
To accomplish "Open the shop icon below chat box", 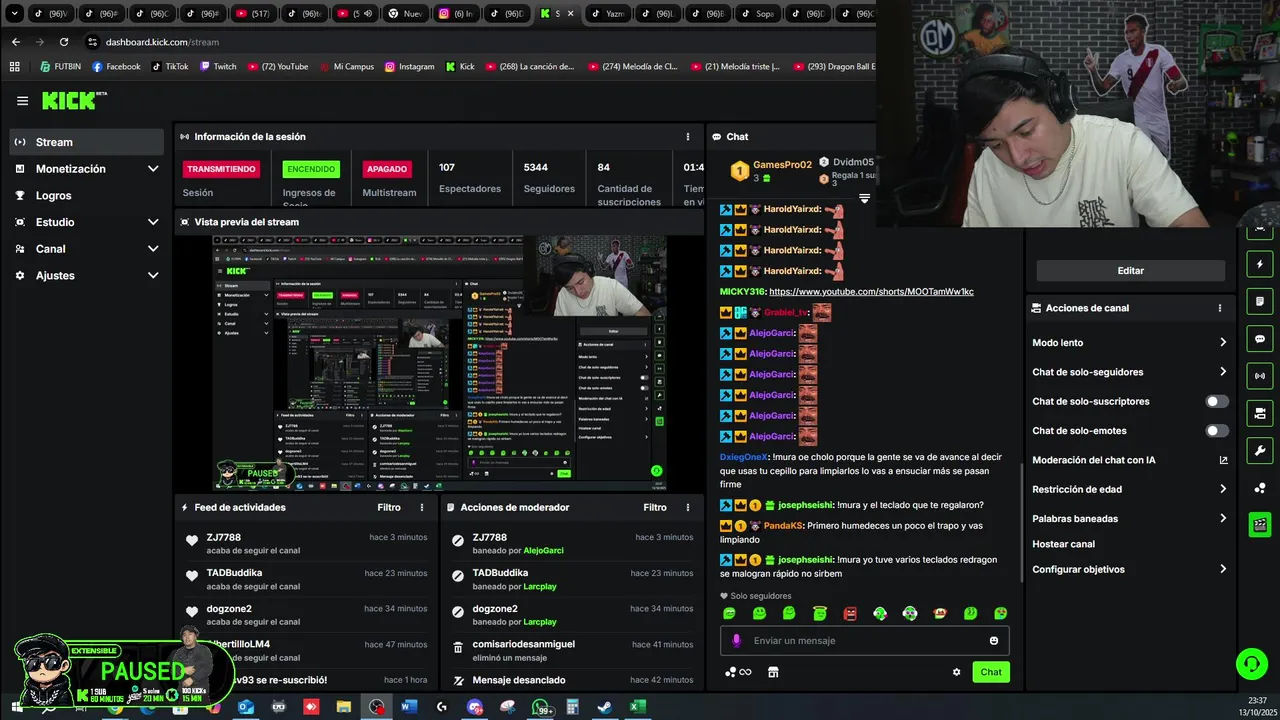I will [773, 672].
